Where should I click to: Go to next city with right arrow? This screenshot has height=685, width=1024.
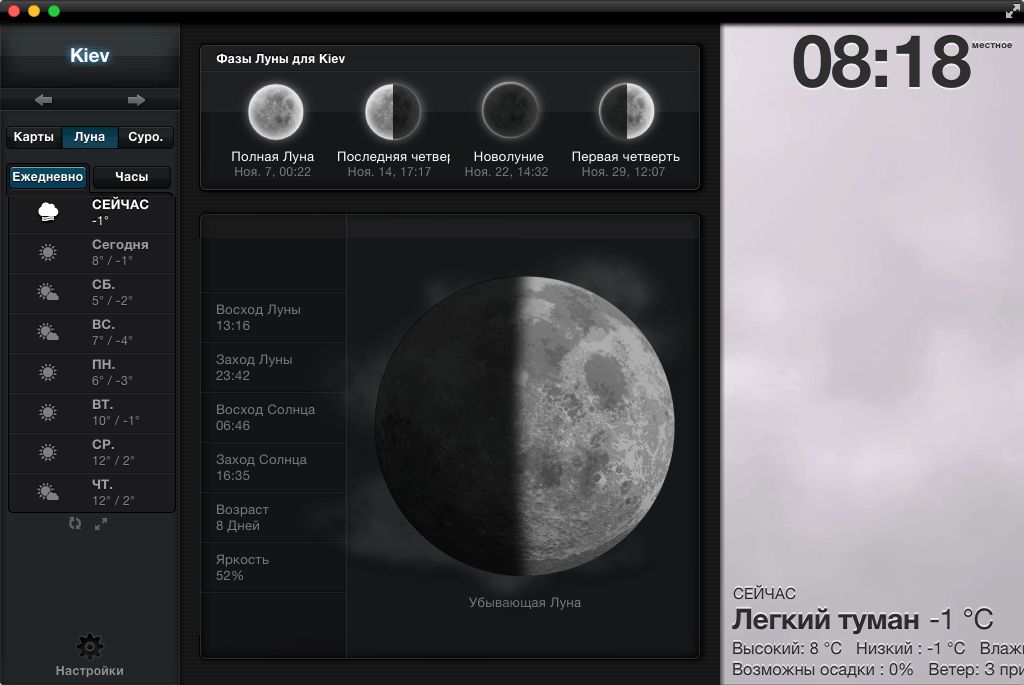(136, 100)
